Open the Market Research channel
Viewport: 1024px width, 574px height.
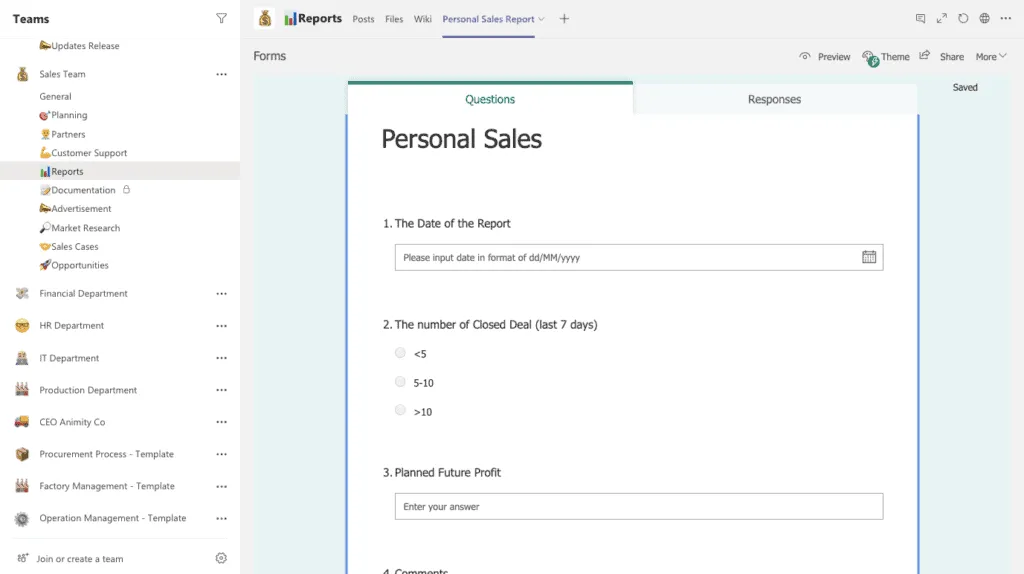pos(80,228)
